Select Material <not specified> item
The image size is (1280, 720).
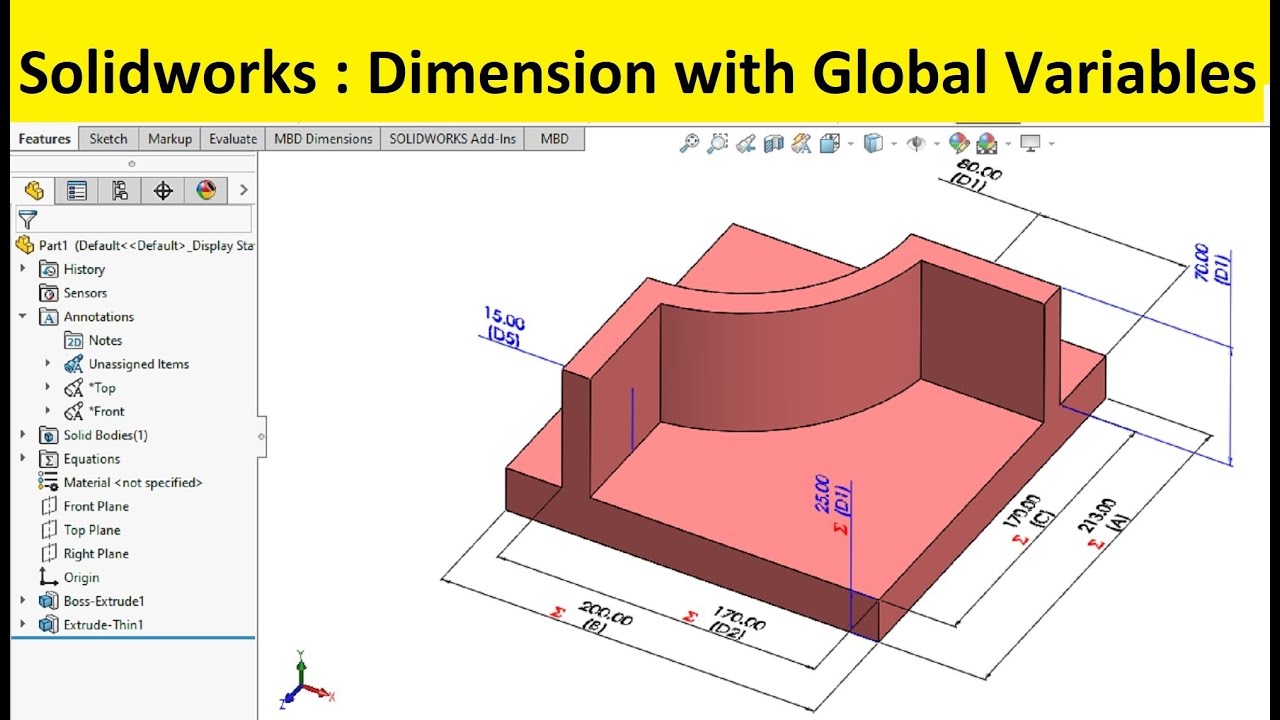coord(120,482)
